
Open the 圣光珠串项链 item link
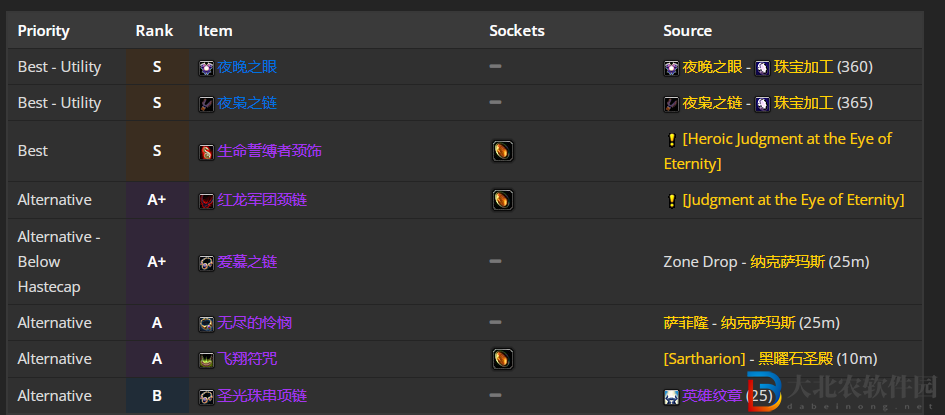[x=262, y=396]
